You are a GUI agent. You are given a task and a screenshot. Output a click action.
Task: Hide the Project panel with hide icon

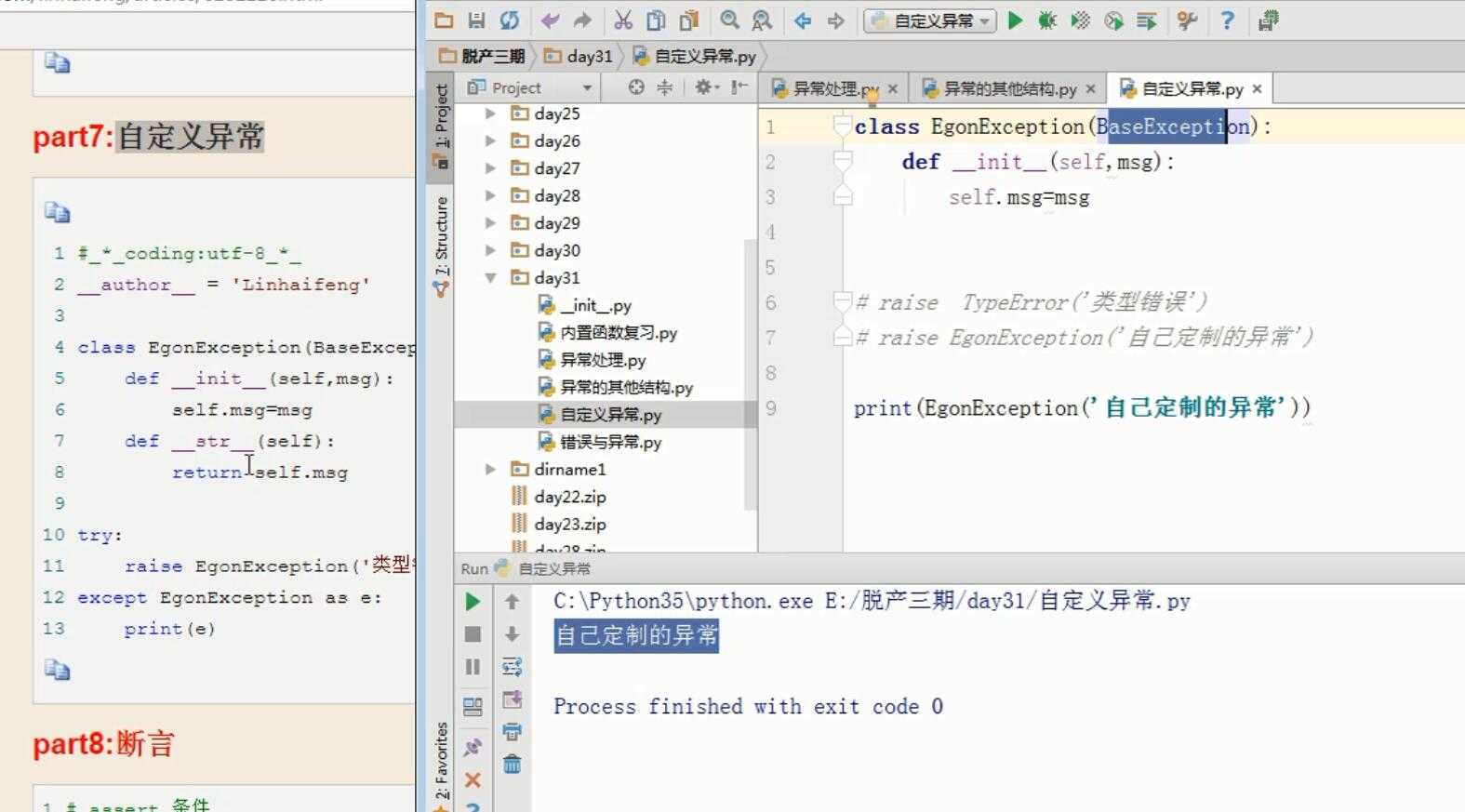click(739, 87)
